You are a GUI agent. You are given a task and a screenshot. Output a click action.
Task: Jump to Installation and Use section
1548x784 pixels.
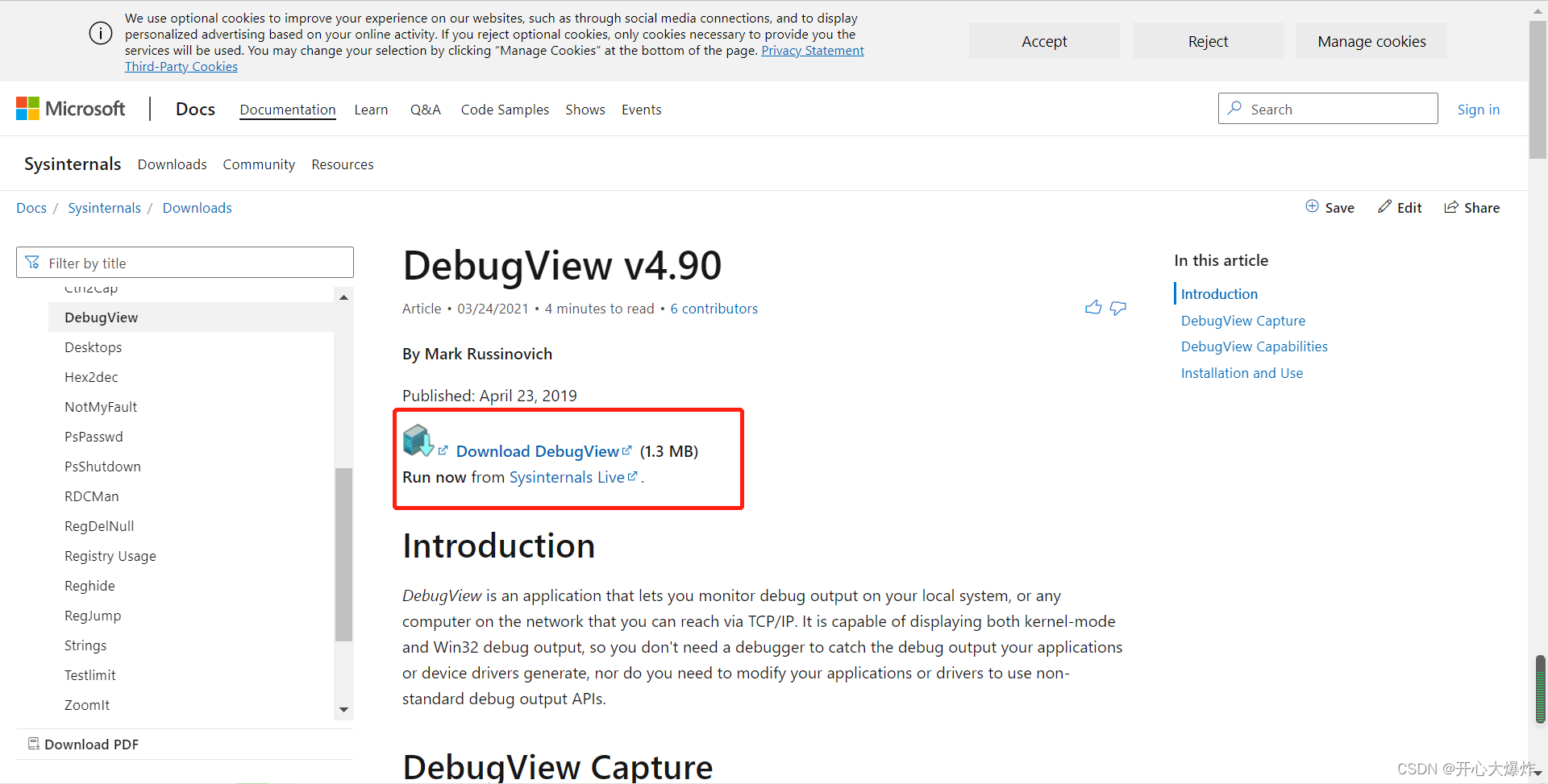tap(1241, 372)
